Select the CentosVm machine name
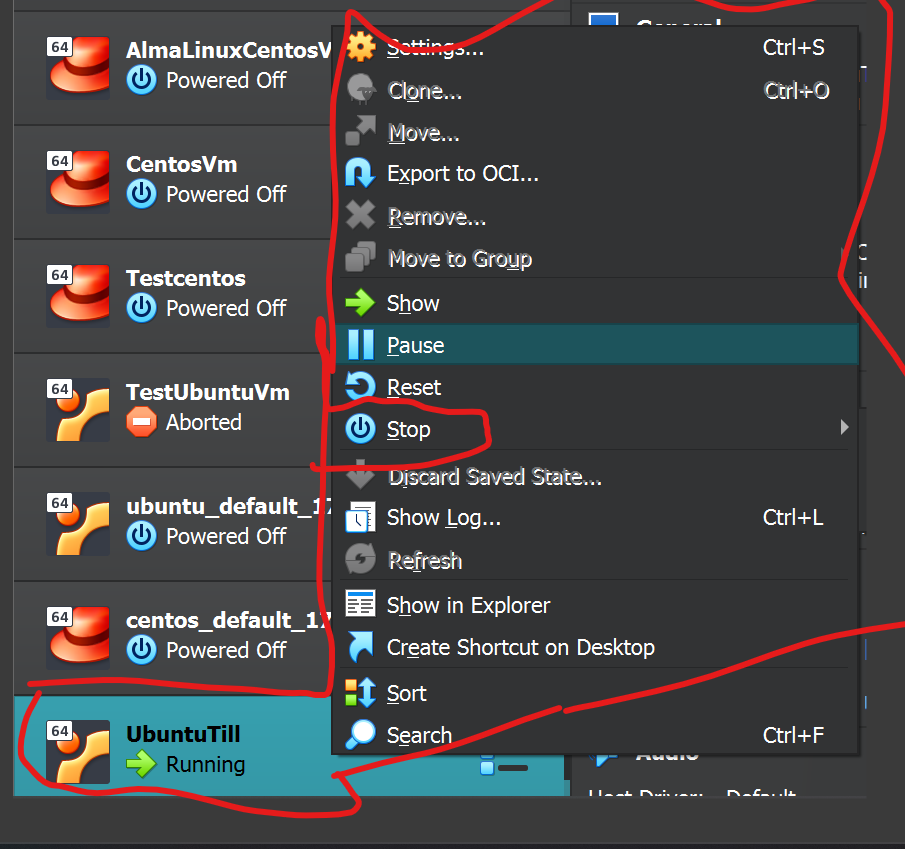905x849 pixels. (x=182, y=164)
